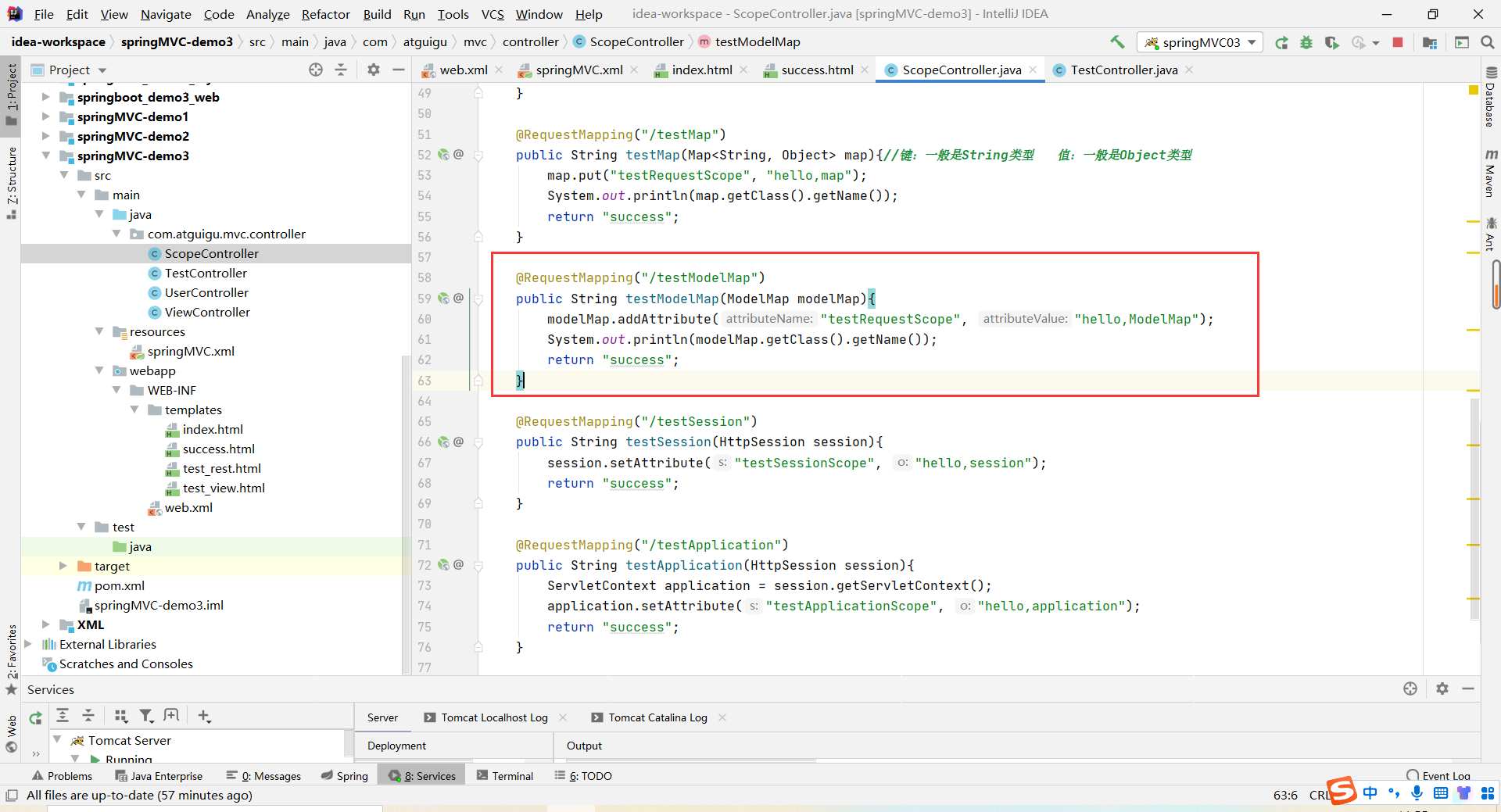Click Open in New Tab icon in Services
1501x812 pixels.
point(171,715)
